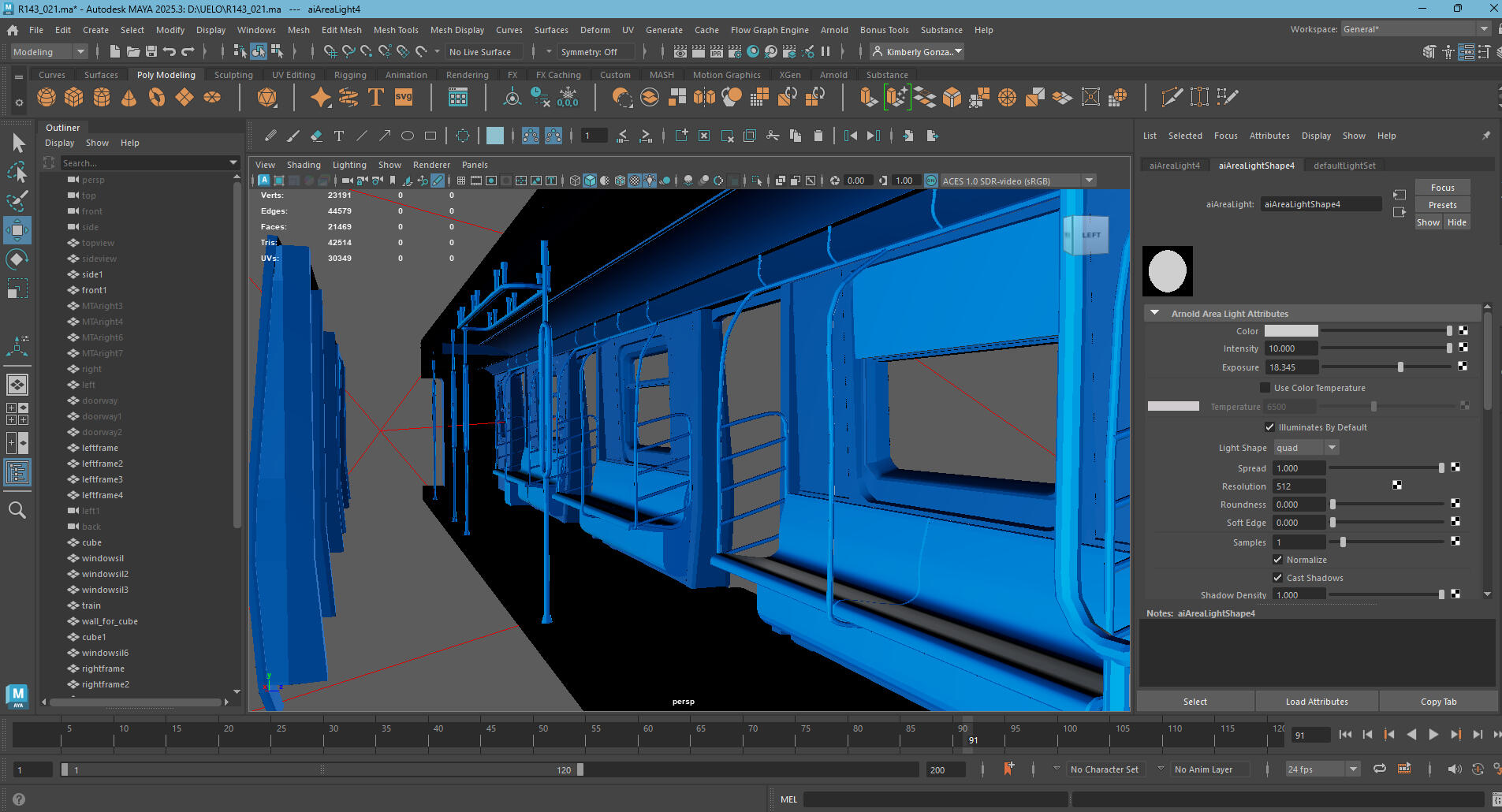Image resolution: width=1502 pixels, height=812 pixels.
Task: Click the magnifier search icon in left sidebar
Action: pos(17,510)
